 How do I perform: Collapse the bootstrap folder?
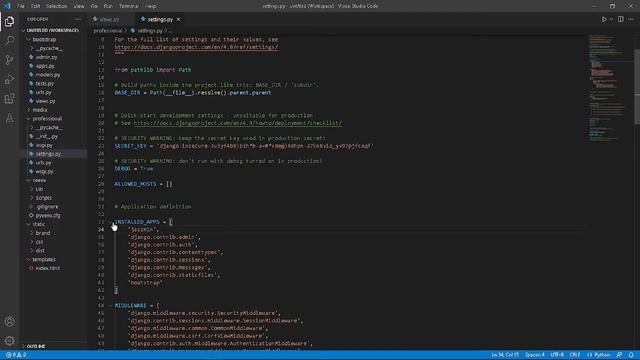(29, 40)
